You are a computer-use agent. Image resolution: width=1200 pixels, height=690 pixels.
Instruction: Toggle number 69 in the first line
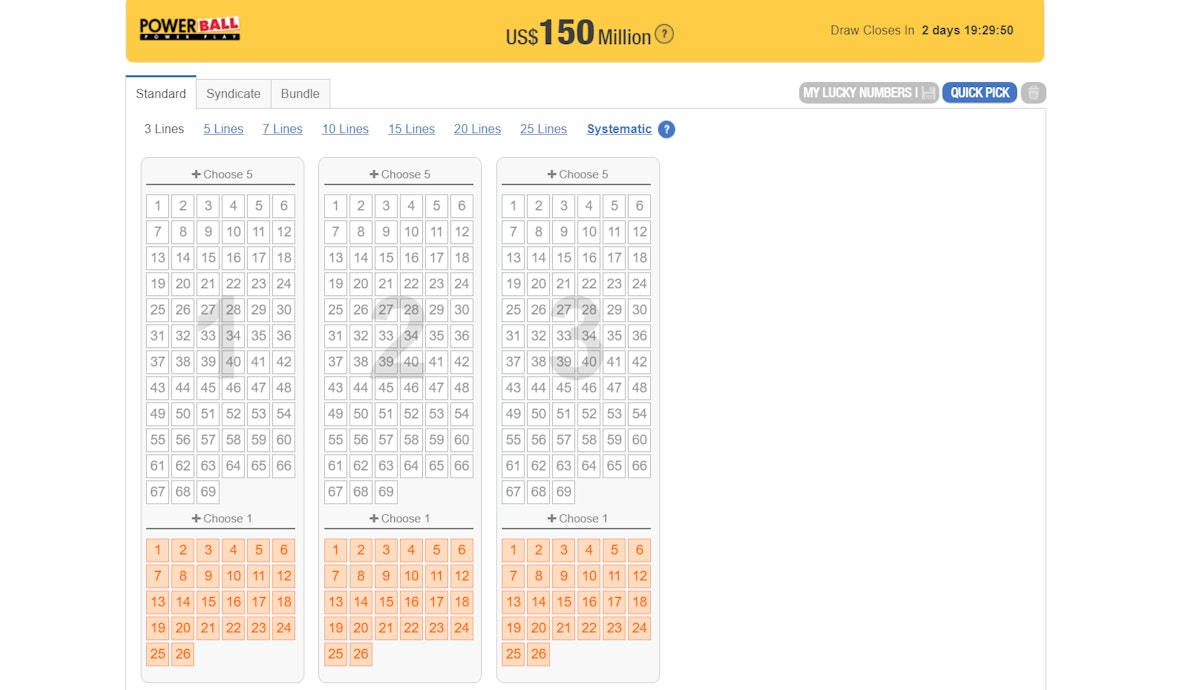coord(208,492)
